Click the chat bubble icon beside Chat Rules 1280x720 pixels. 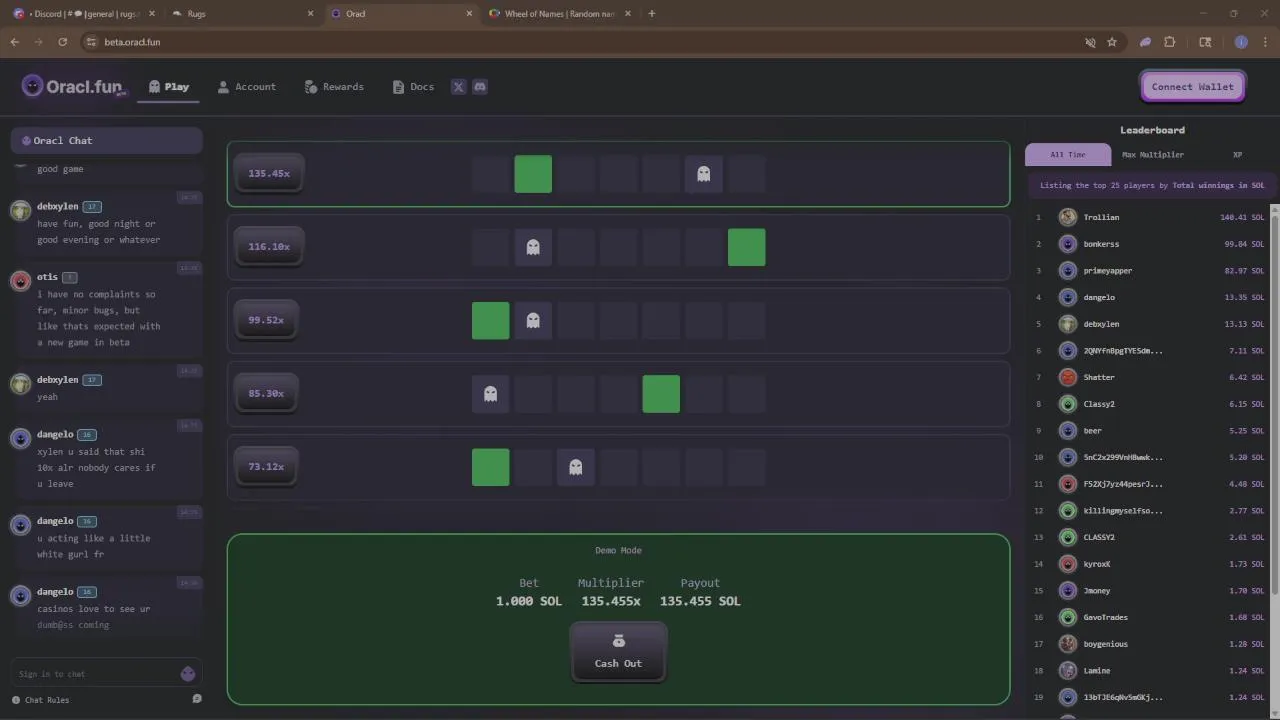point(197,699)
